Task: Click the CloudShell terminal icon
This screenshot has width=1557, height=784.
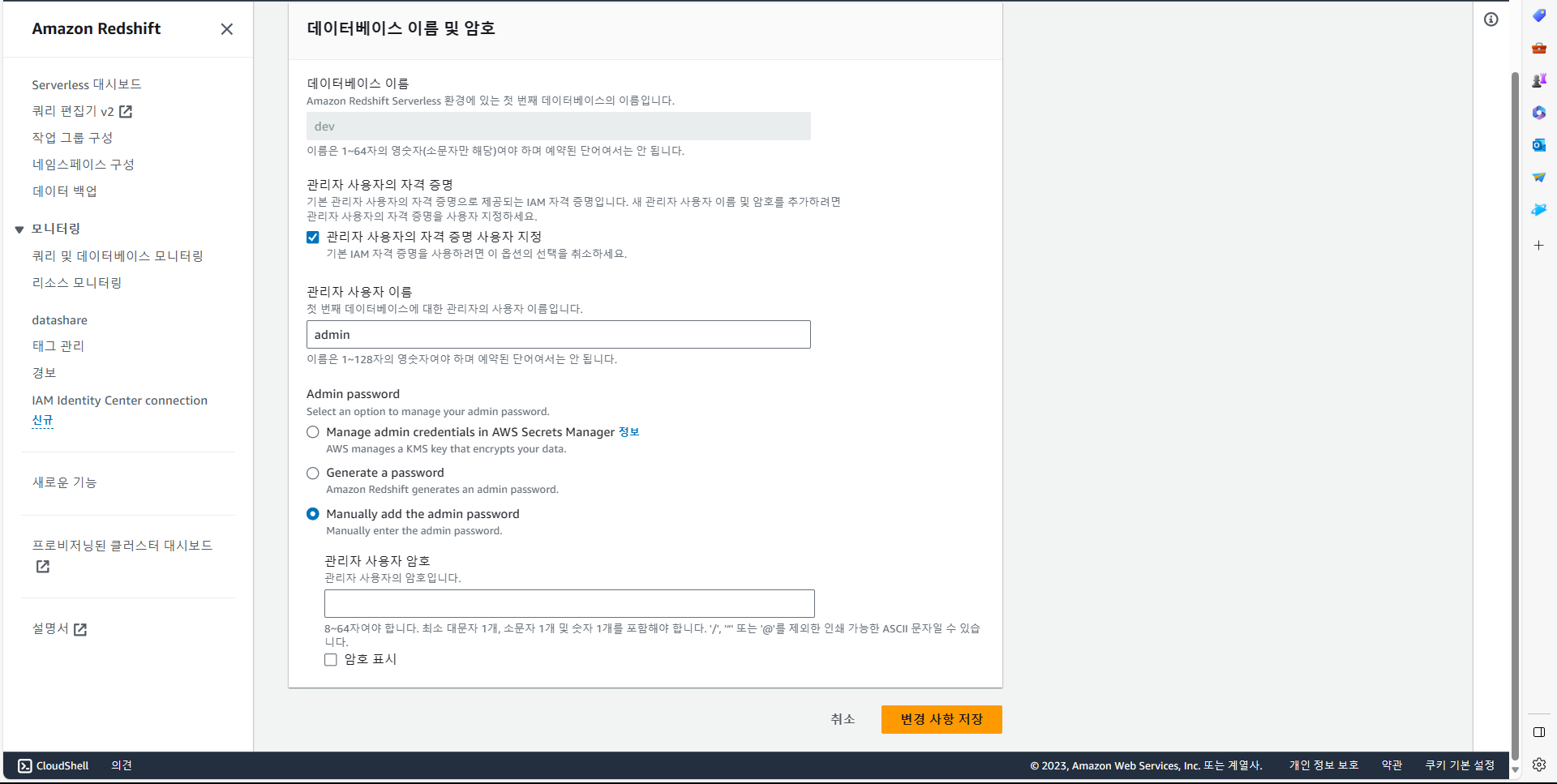Action: coord(25,765)
